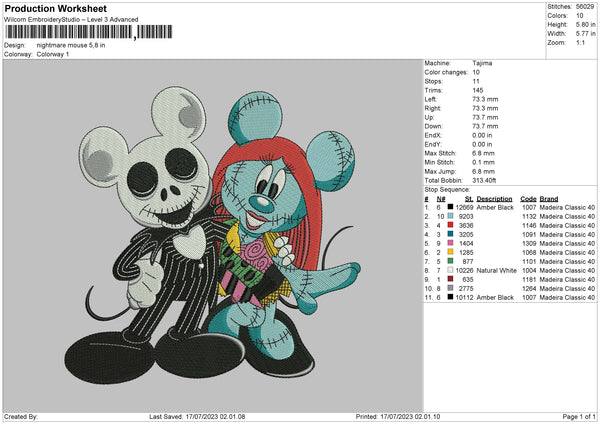Select the light blue swatch beside 9203 stitches
The width and height of the screenshot is (600, 424).
450,216
